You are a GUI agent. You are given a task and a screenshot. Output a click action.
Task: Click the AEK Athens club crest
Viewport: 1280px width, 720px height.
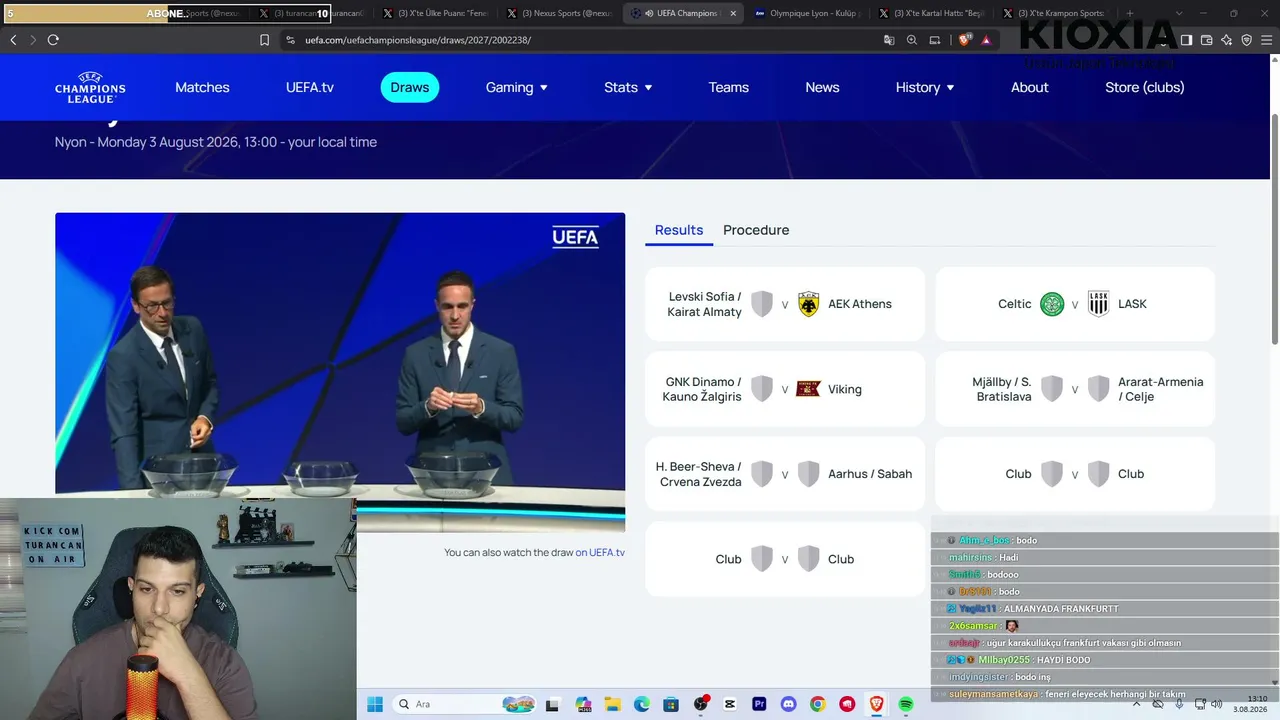click(809, 304)
